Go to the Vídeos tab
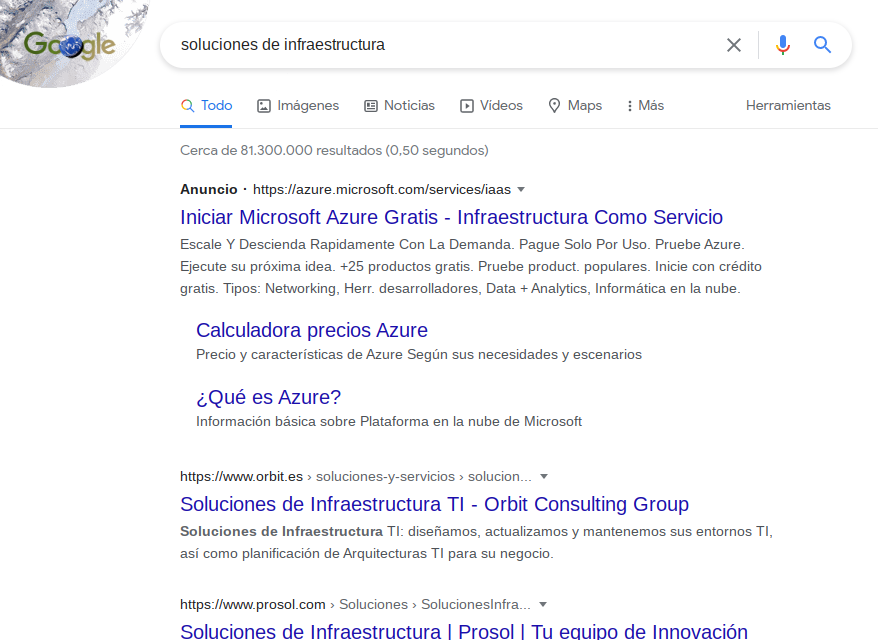This screenshot has height=640, width=878. [x=491, y=106]
